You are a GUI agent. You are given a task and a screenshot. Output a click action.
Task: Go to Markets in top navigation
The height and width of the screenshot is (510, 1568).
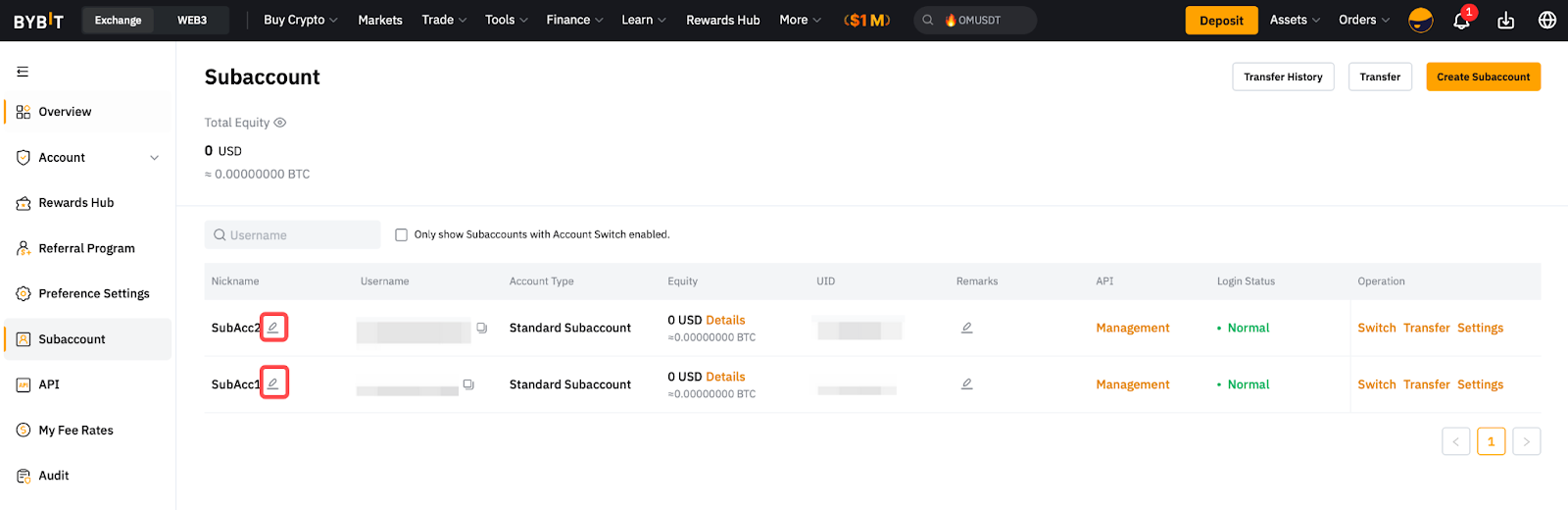(380, 21)
